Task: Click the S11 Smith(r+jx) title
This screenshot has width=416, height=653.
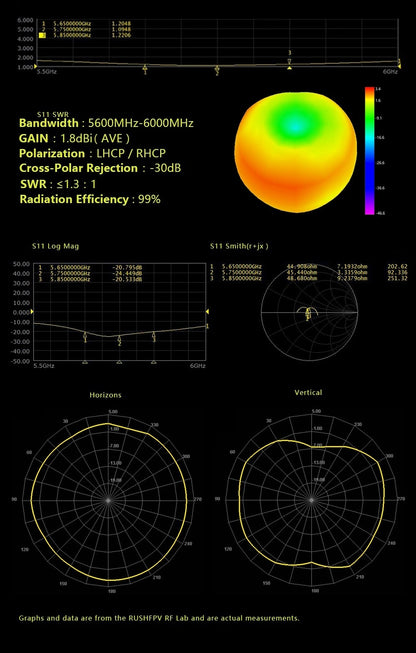Action: (x=239, y=246)
